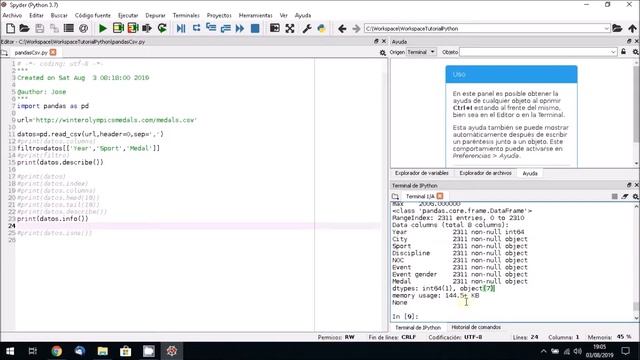Switch to Explorador de archivos tab
The width and height of the screenshot is (640, 360).
coord(485,173)
